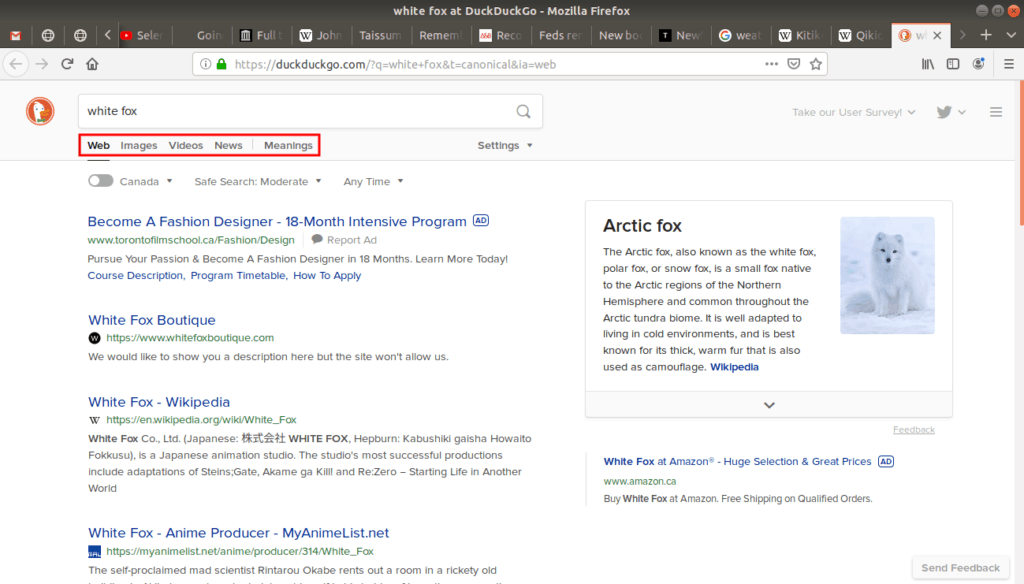
Task: Open White Fox - Wikipedia result
Action: coord(159,402)
